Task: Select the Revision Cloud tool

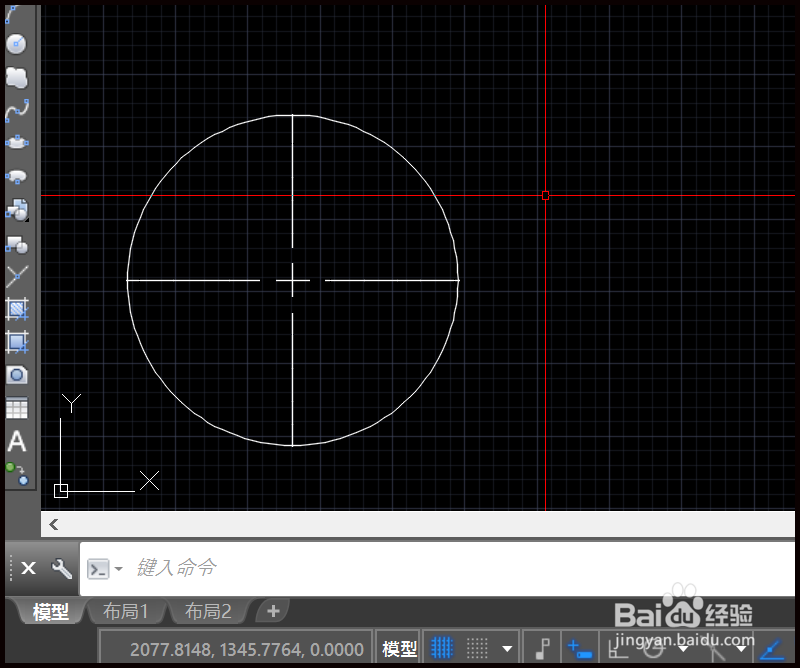Action: (x=16, y=78)
